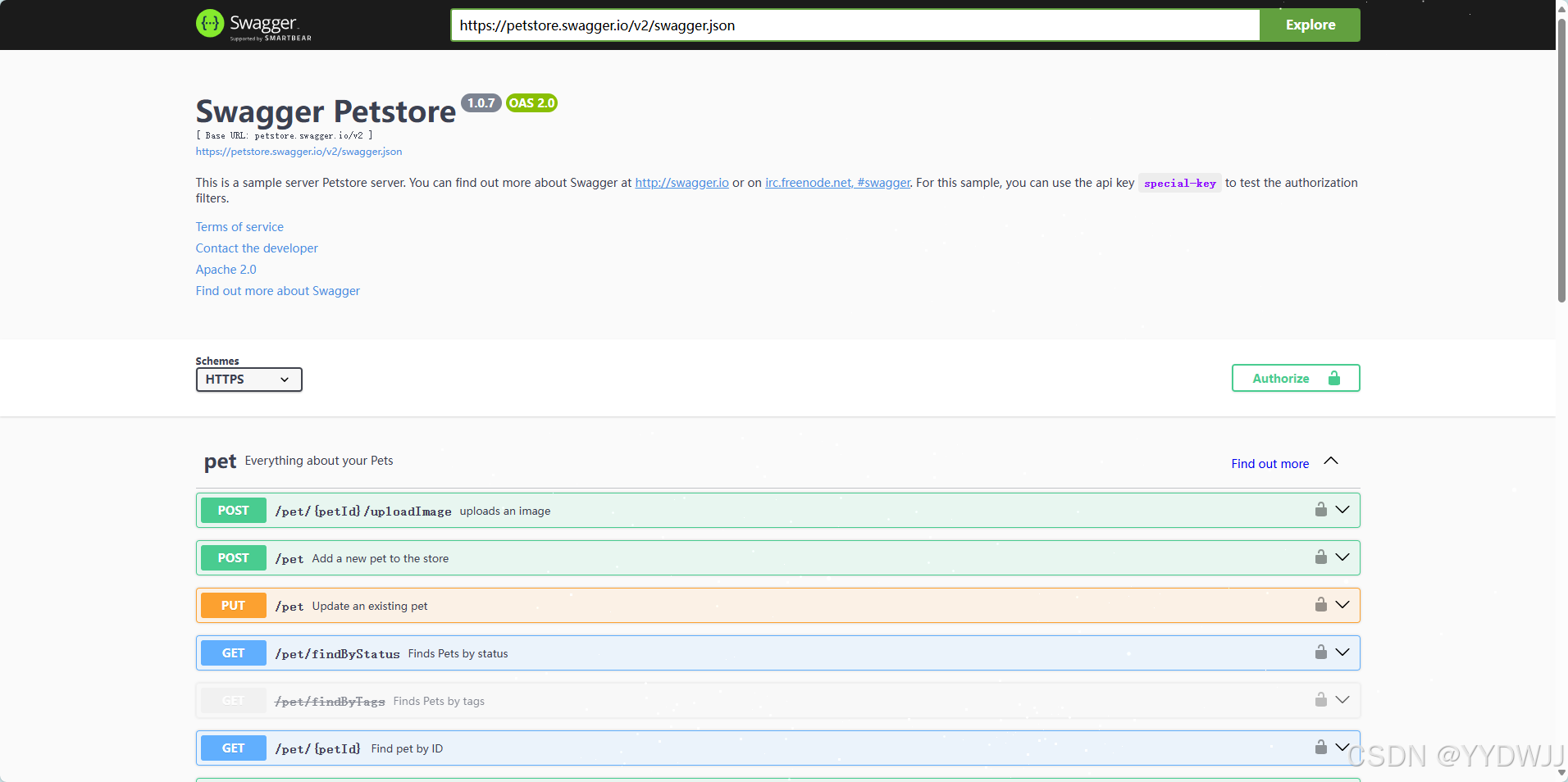1568x782 pixels.
Task: Click lock icon on PUT /pet row
Action: (x=1320, y=604)
